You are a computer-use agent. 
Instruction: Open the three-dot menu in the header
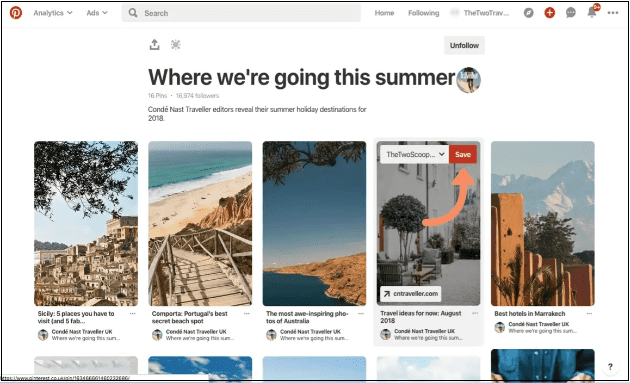click(613, 13)
